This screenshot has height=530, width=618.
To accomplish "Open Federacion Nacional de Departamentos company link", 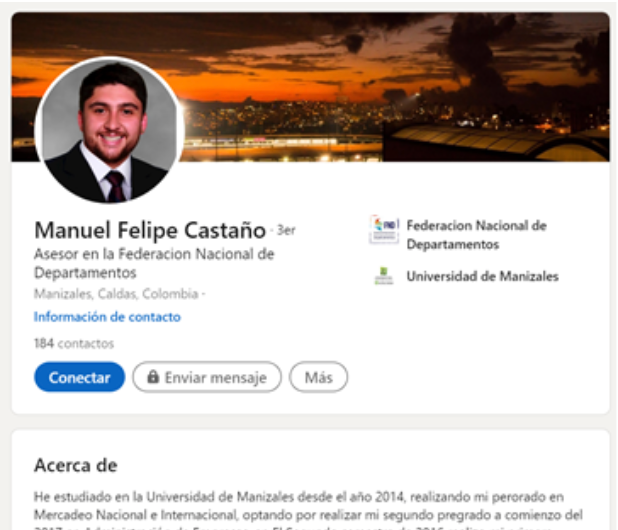I will 477,235.
